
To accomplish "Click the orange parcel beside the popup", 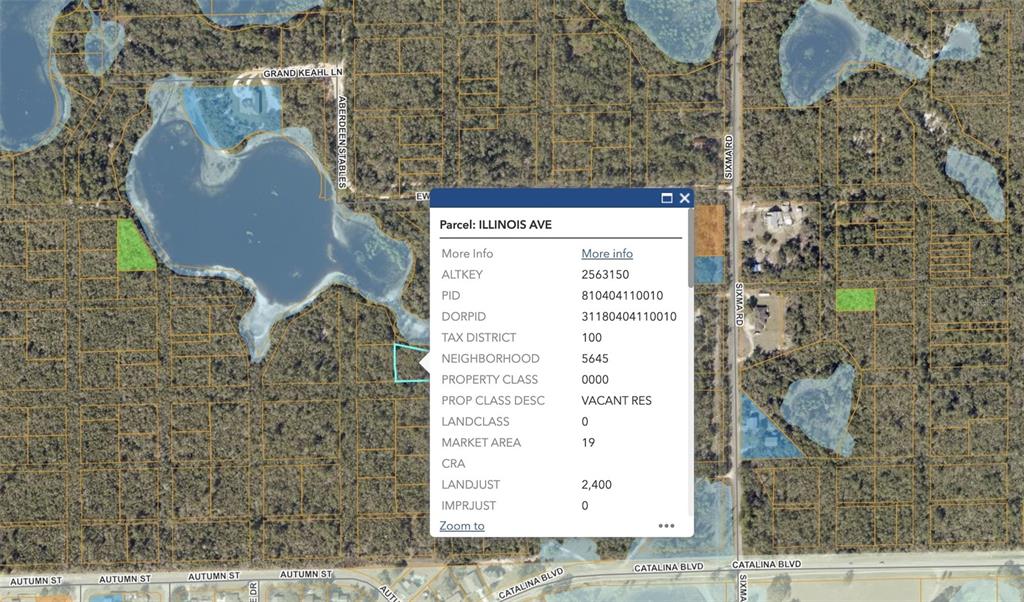I will [709, 230].
